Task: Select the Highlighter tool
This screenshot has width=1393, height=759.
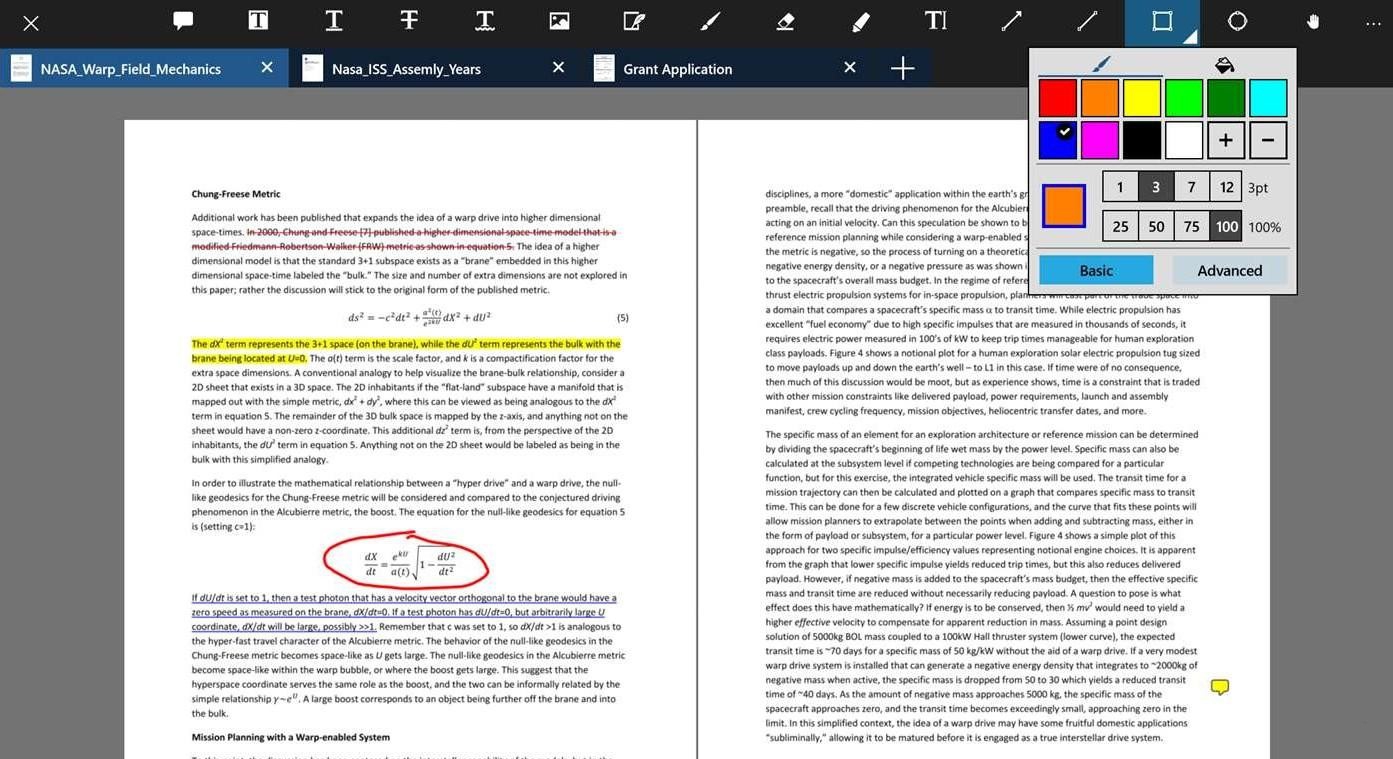Action: pos(860,20)
